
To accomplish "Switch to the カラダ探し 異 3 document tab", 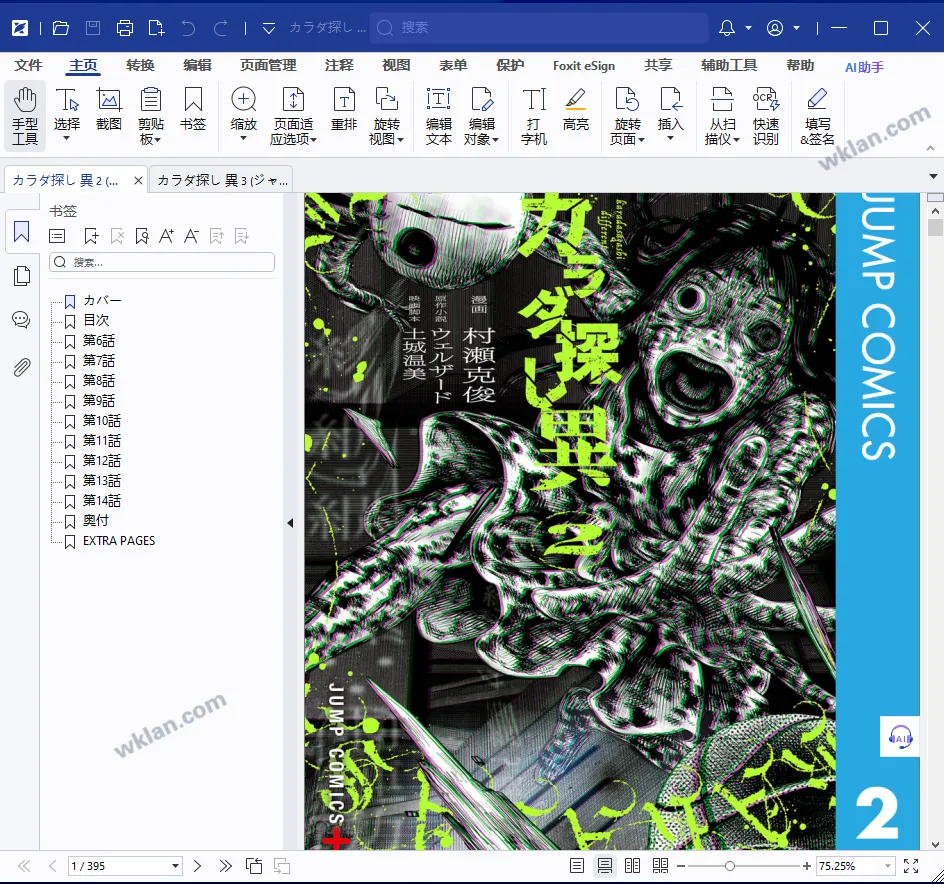I will (222, 180).
